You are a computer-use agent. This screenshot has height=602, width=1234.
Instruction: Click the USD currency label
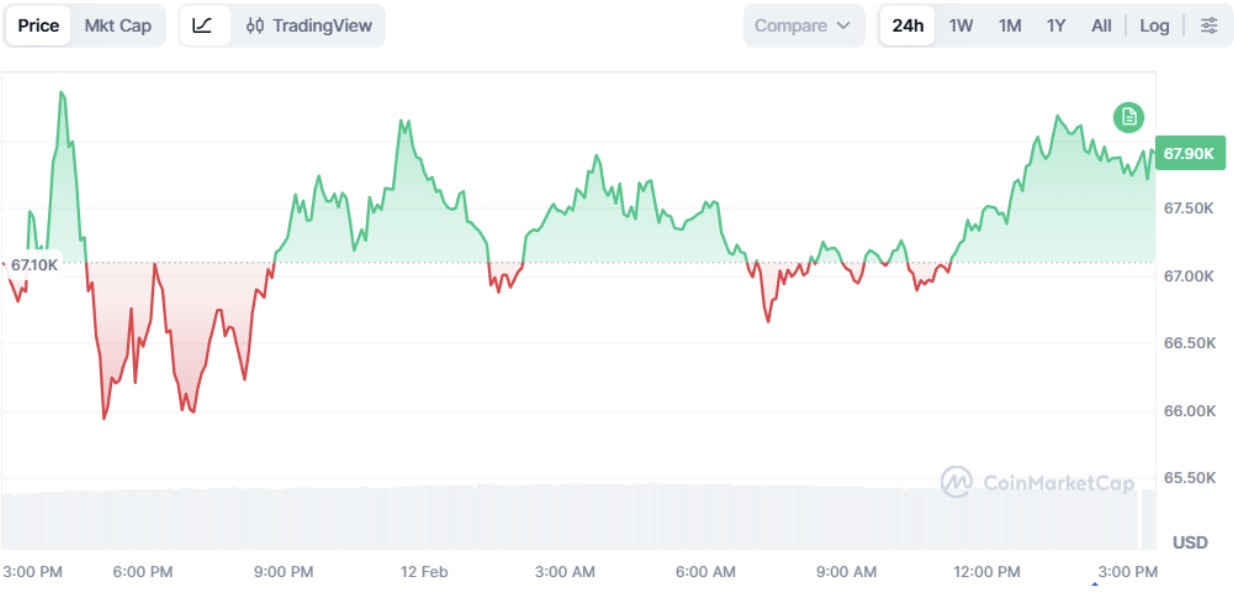[1190, 543]
